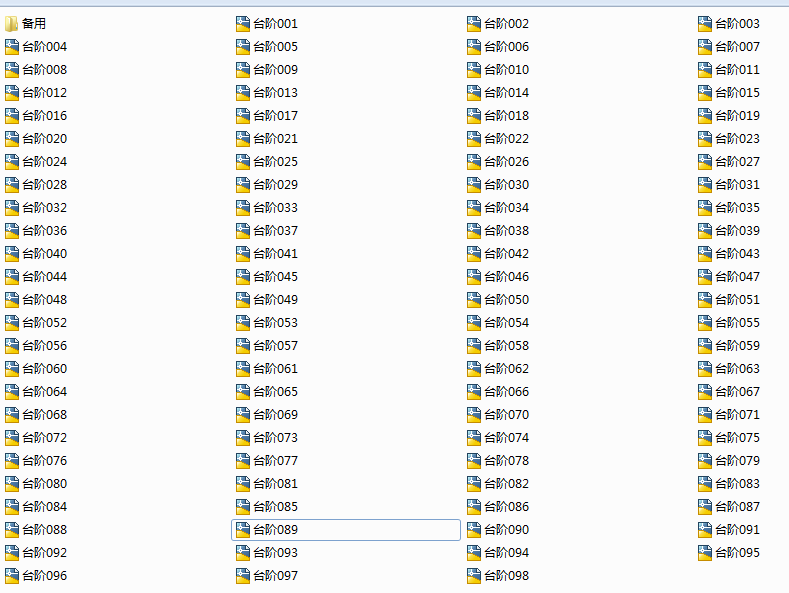
Task: Click the icon next to 台阶019
Action: pos(704,116)
